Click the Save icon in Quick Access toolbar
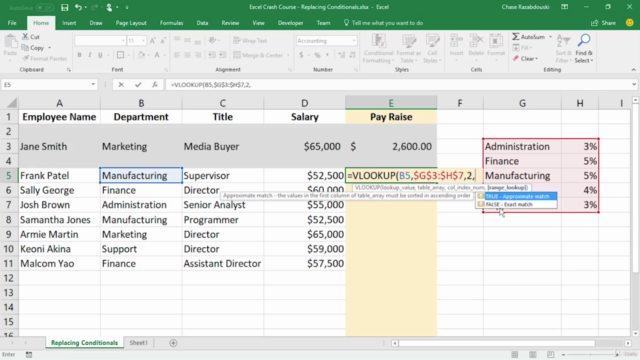 [x=64, y=7]
